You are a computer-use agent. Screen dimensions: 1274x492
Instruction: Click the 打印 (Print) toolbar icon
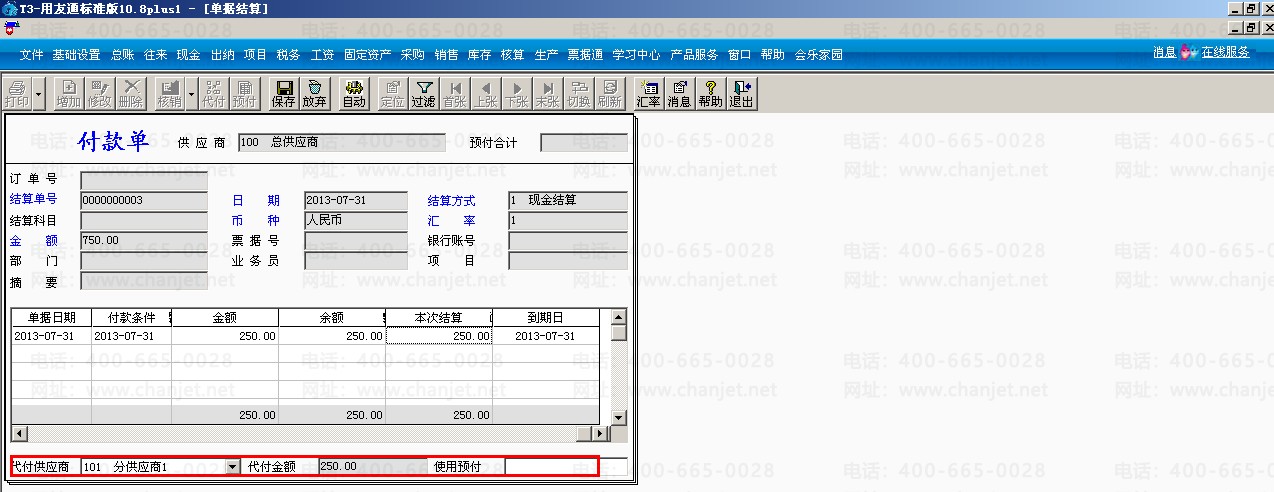(x=16, y=93)
